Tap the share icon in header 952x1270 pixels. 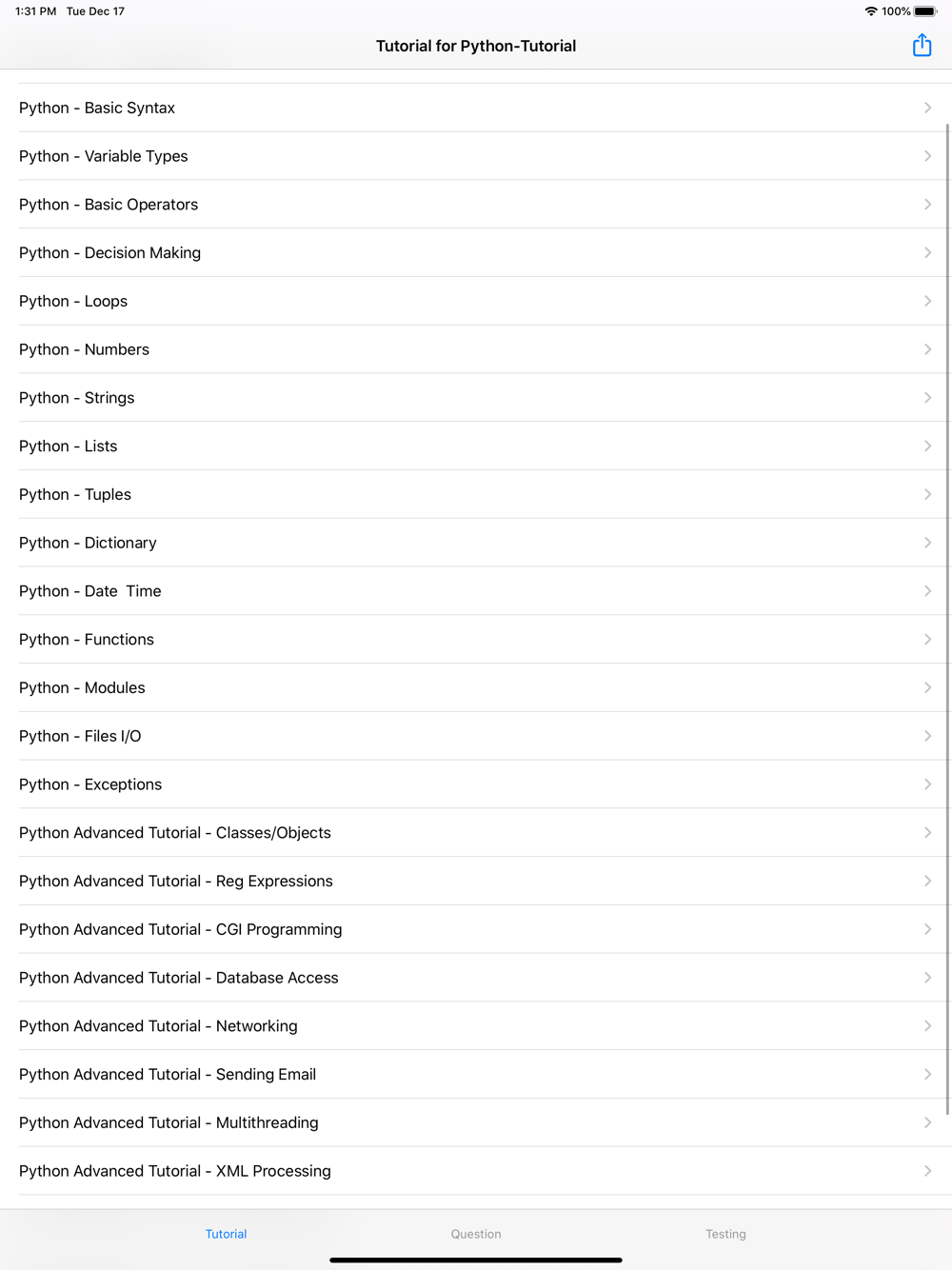[x=922, y=45]
